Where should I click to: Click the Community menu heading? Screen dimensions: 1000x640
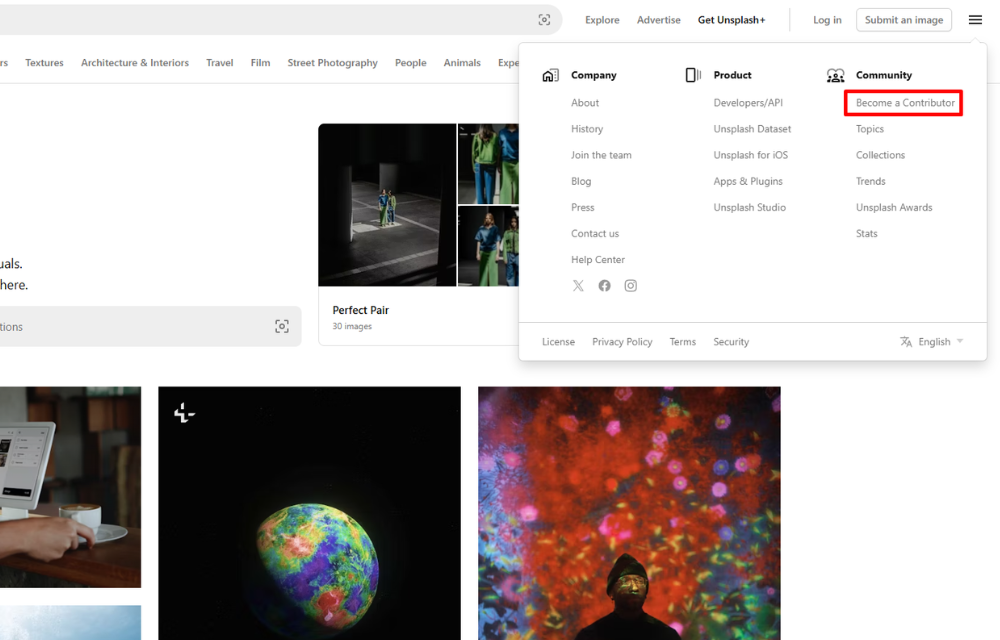click(x=883, y=75)
